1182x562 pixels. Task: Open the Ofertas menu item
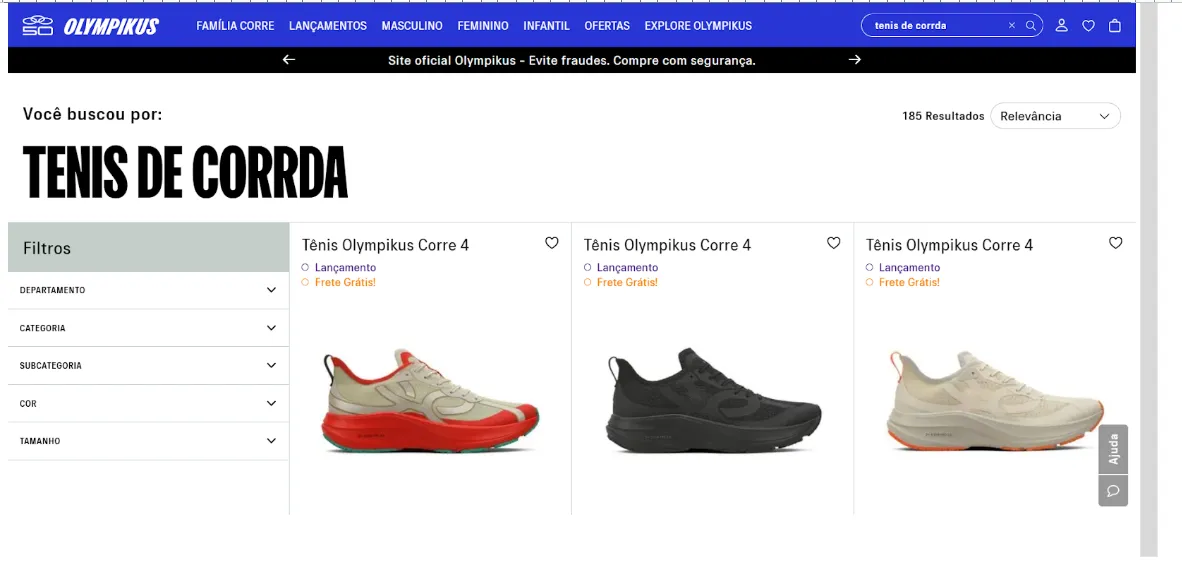(x=607, y=26)
